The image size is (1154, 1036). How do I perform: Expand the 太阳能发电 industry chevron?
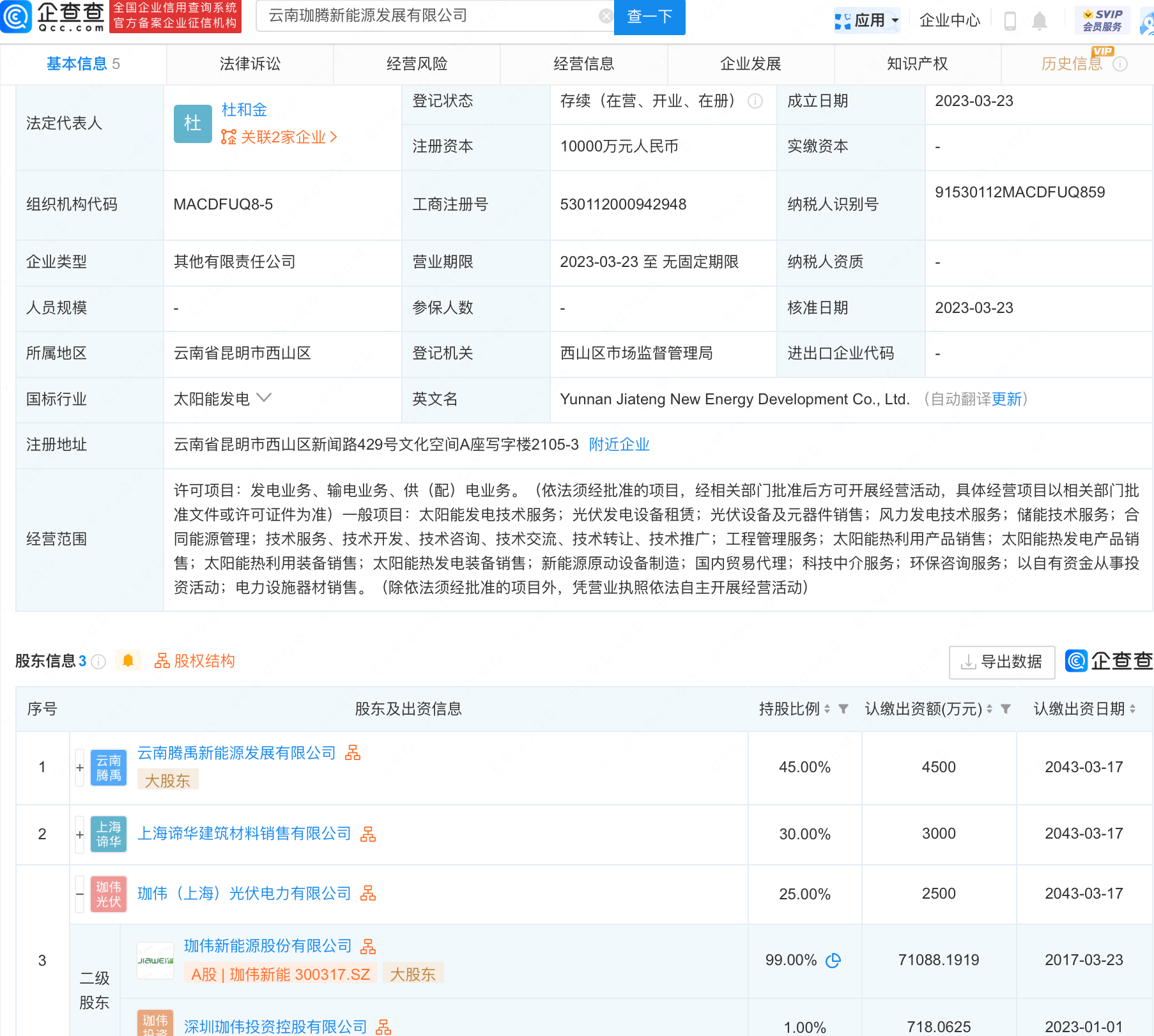pyautogui.click(x=264, y=398)
